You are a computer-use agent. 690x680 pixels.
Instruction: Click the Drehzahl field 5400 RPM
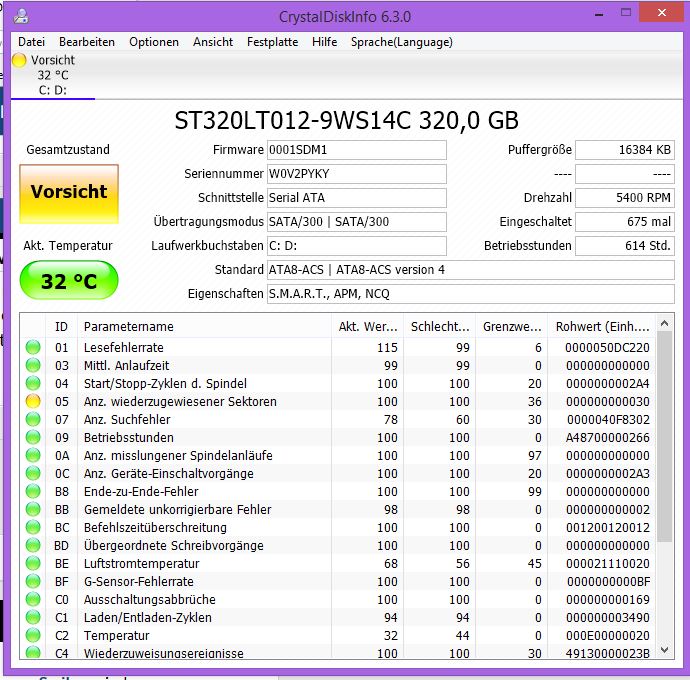click(624, 198)
